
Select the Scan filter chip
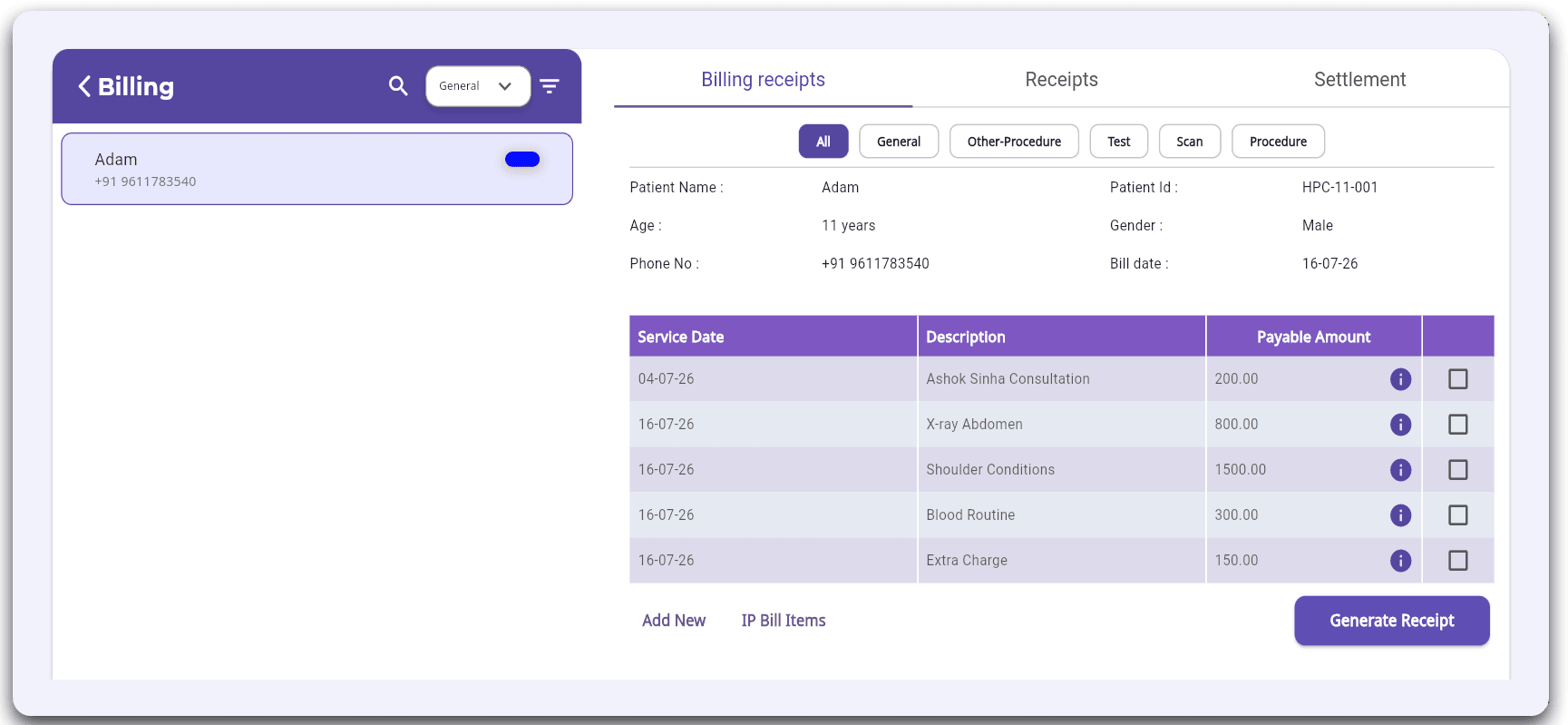coord(1190,142)
